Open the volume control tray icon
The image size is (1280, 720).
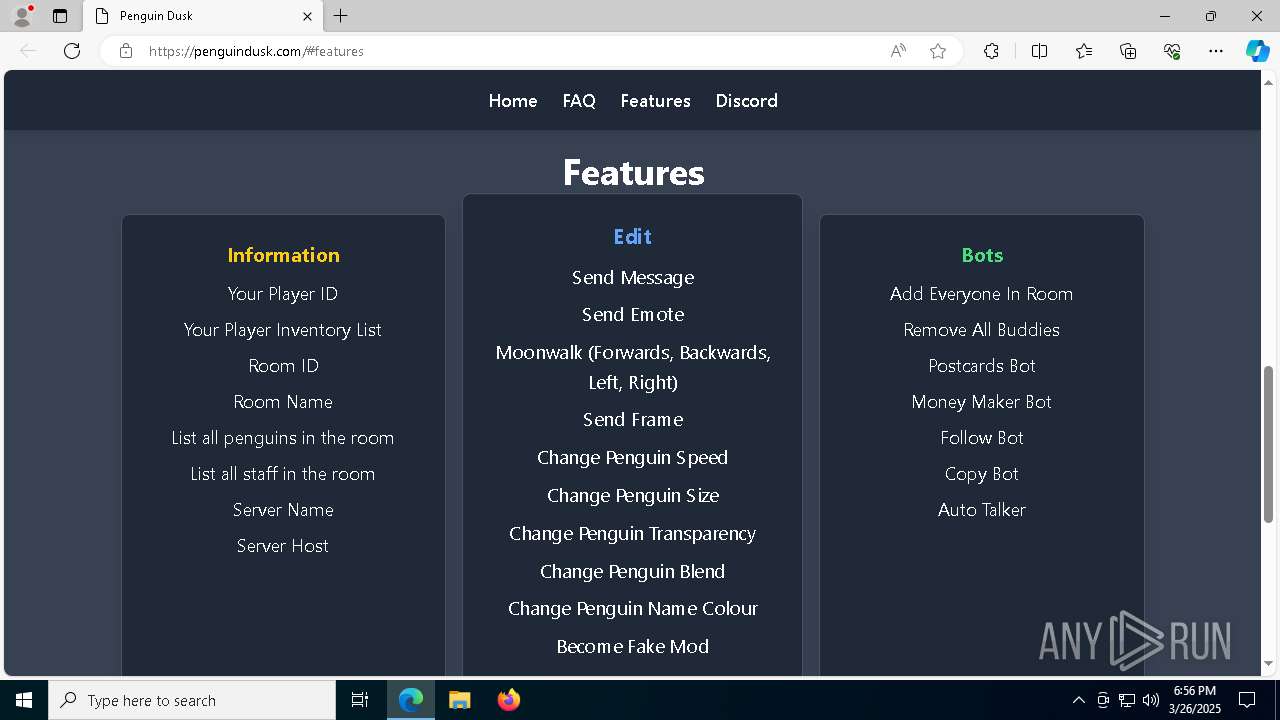(x=1151, y=700)
